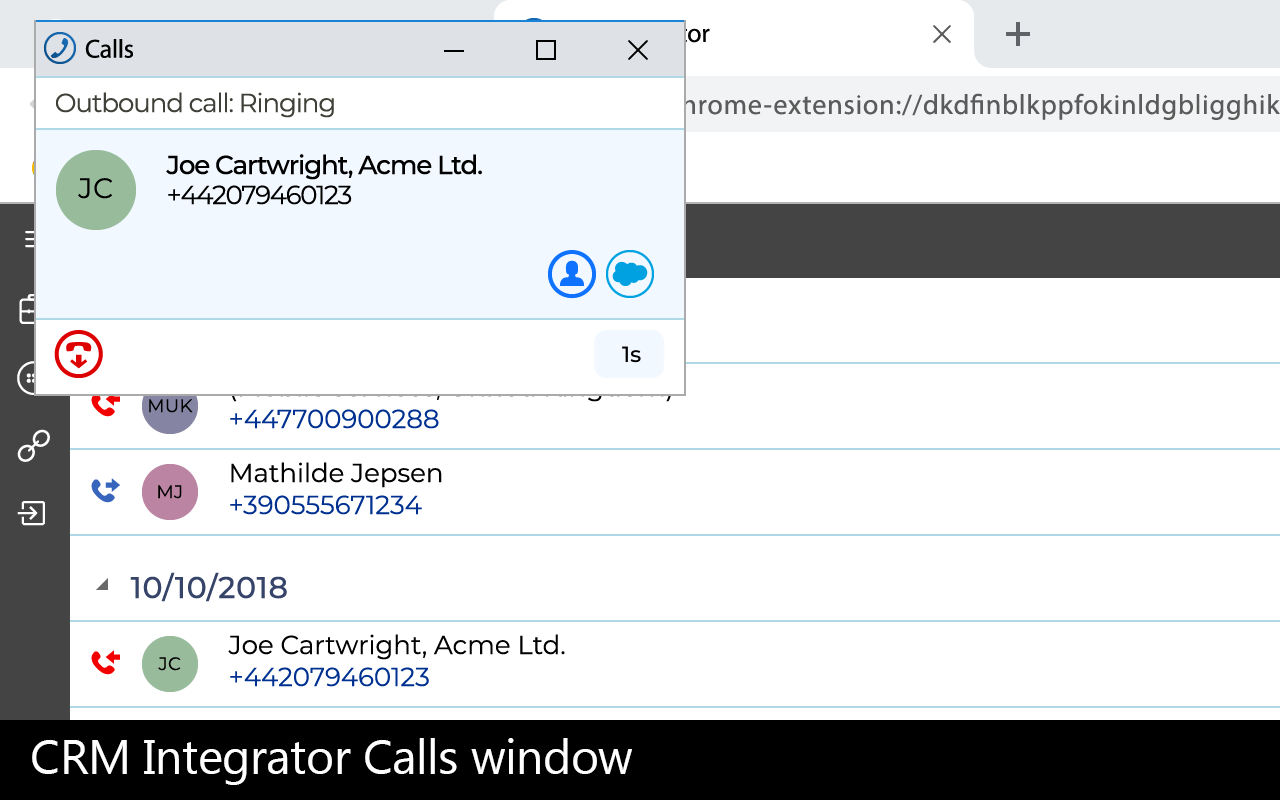
Task: Close the Calls window
Action: [638, 49]
